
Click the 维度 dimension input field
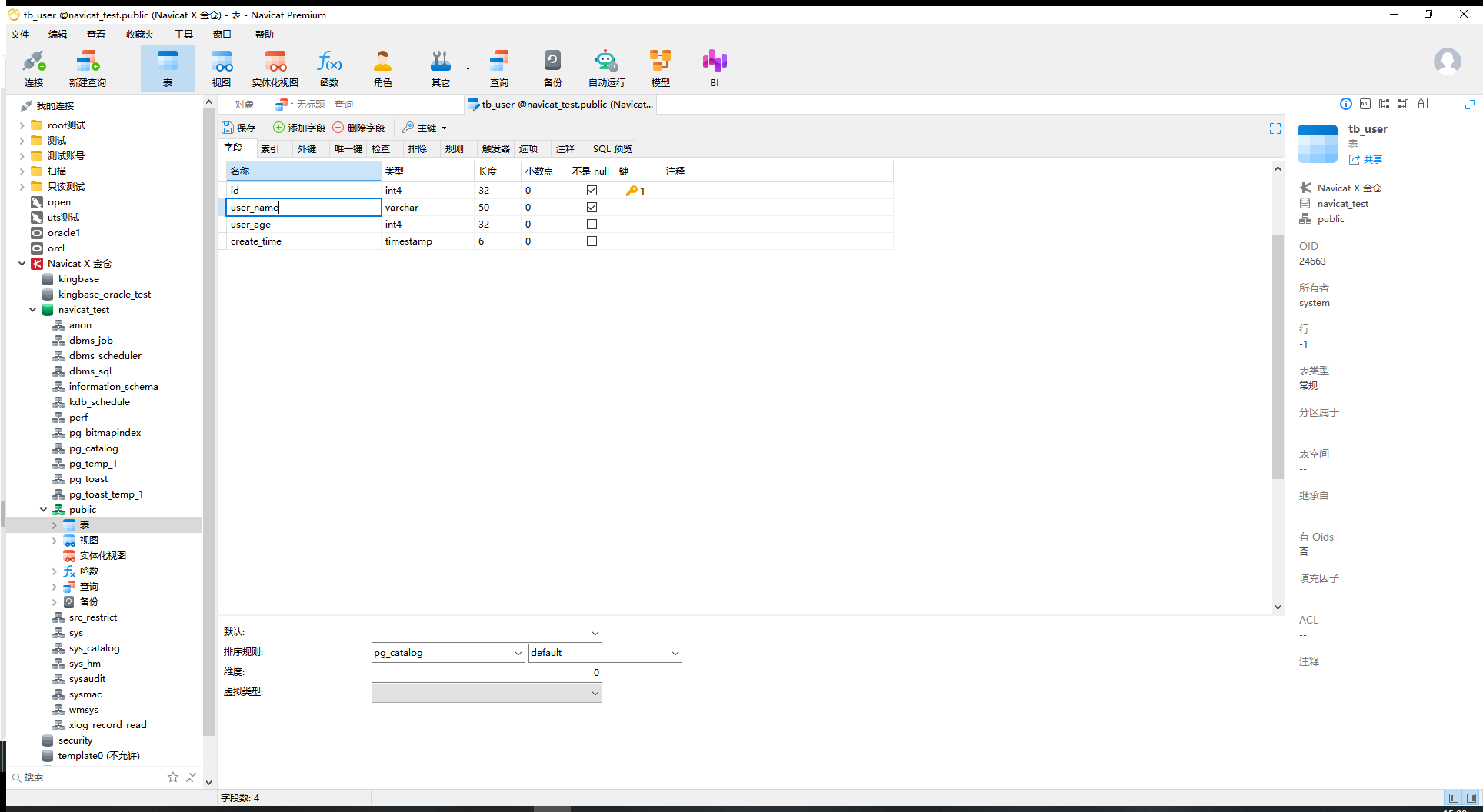486,673
